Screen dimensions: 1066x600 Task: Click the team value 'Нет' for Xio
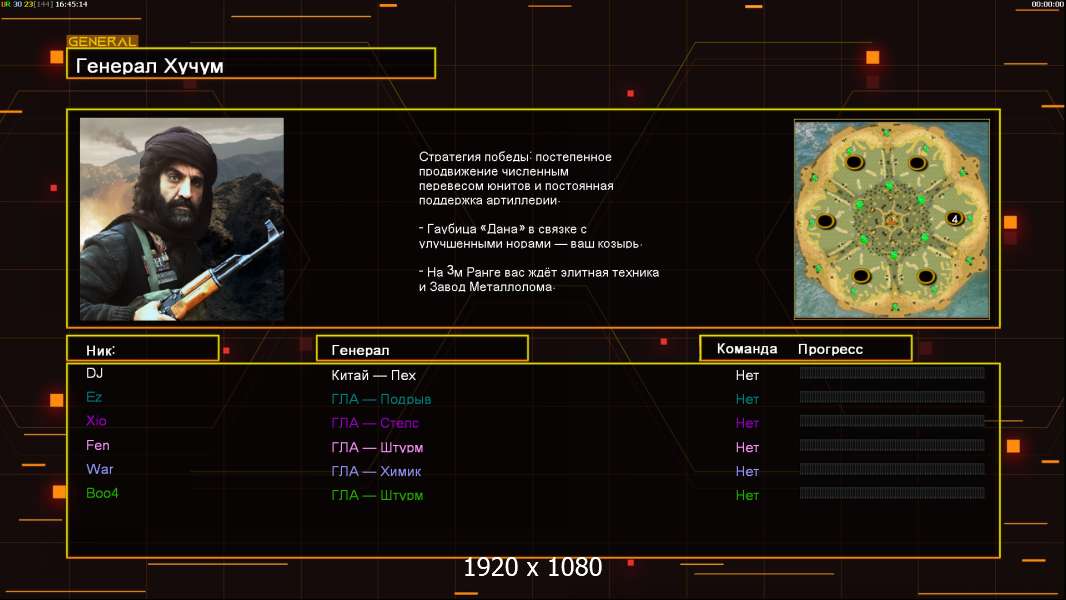click(x=746, y=423)
